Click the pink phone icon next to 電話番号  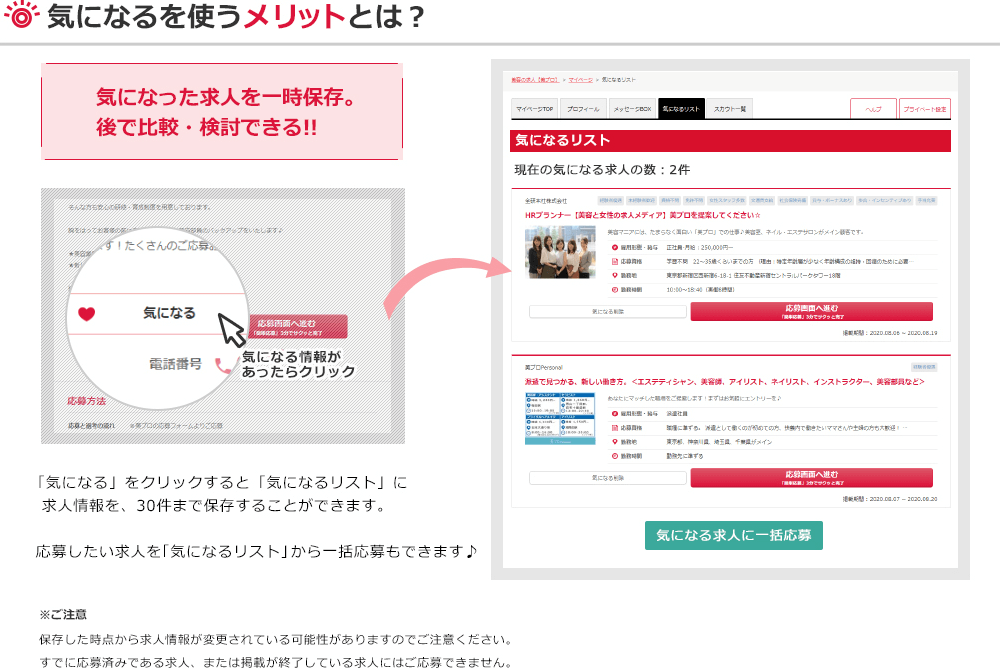coord(224,365)
